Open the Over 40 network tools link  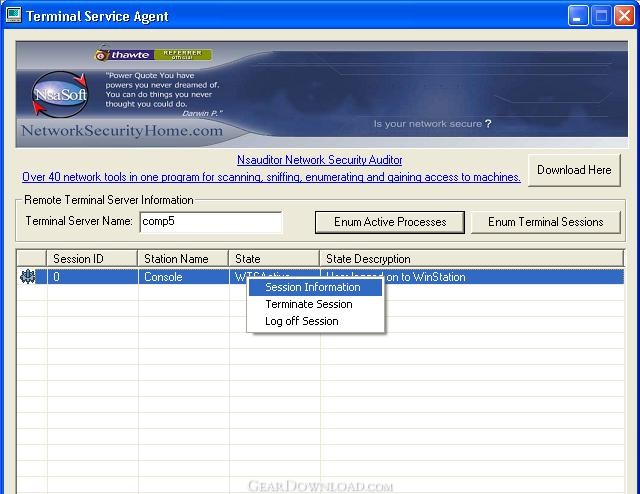click(x=271, y=177)
